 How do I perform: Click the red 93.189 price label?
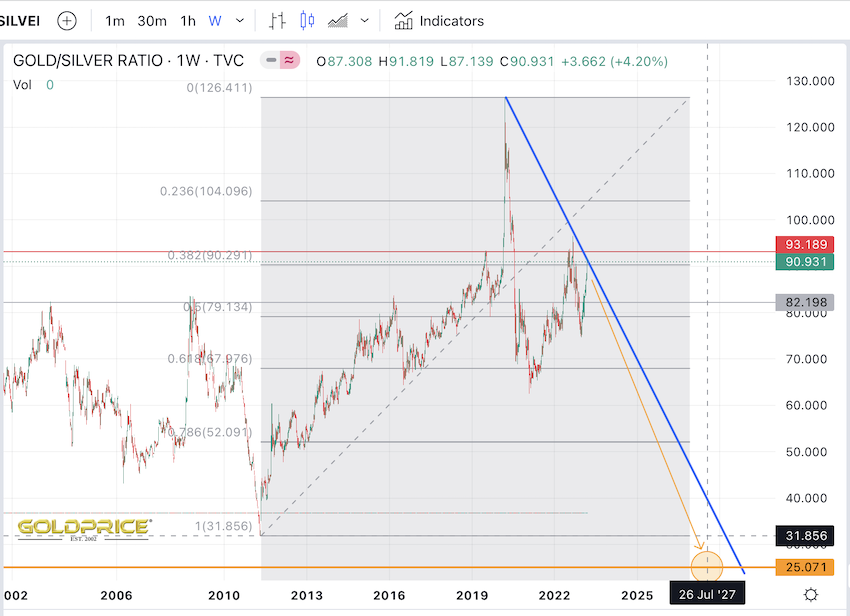804,244
